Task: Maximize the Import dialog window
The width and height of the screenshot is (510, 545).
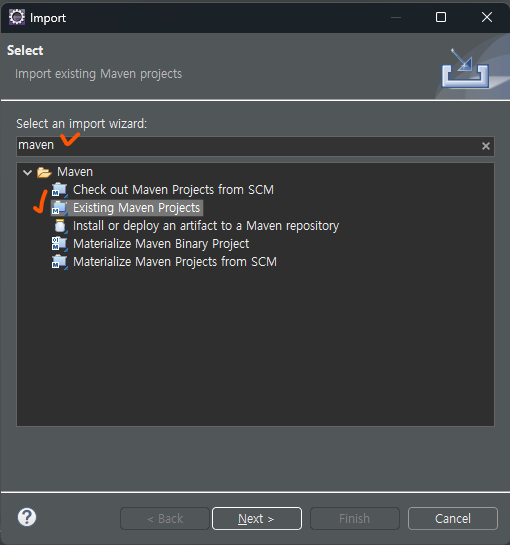Action: click(x=441, y=17)
